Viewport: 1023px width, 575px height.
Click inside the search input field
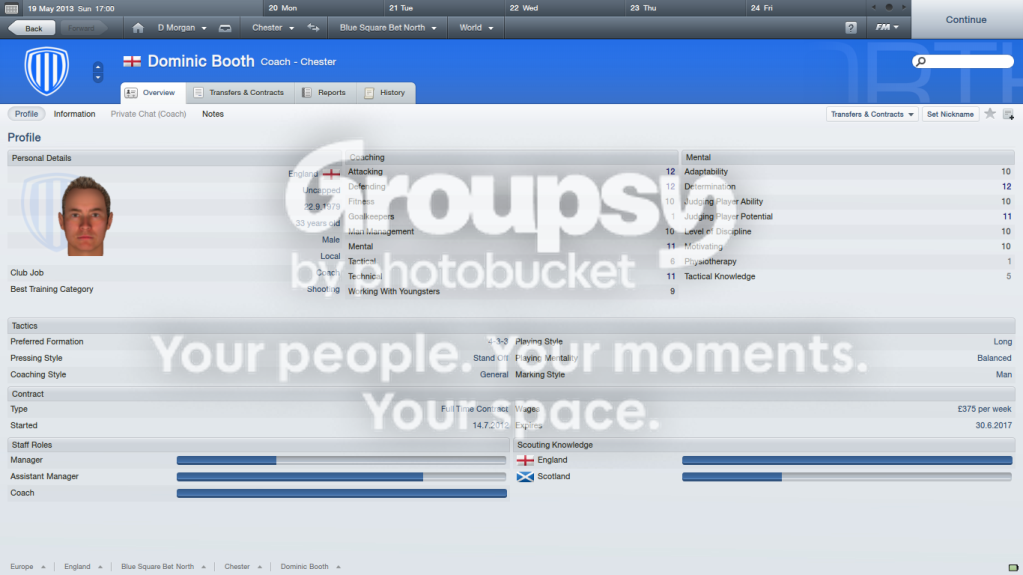[969, 61]
